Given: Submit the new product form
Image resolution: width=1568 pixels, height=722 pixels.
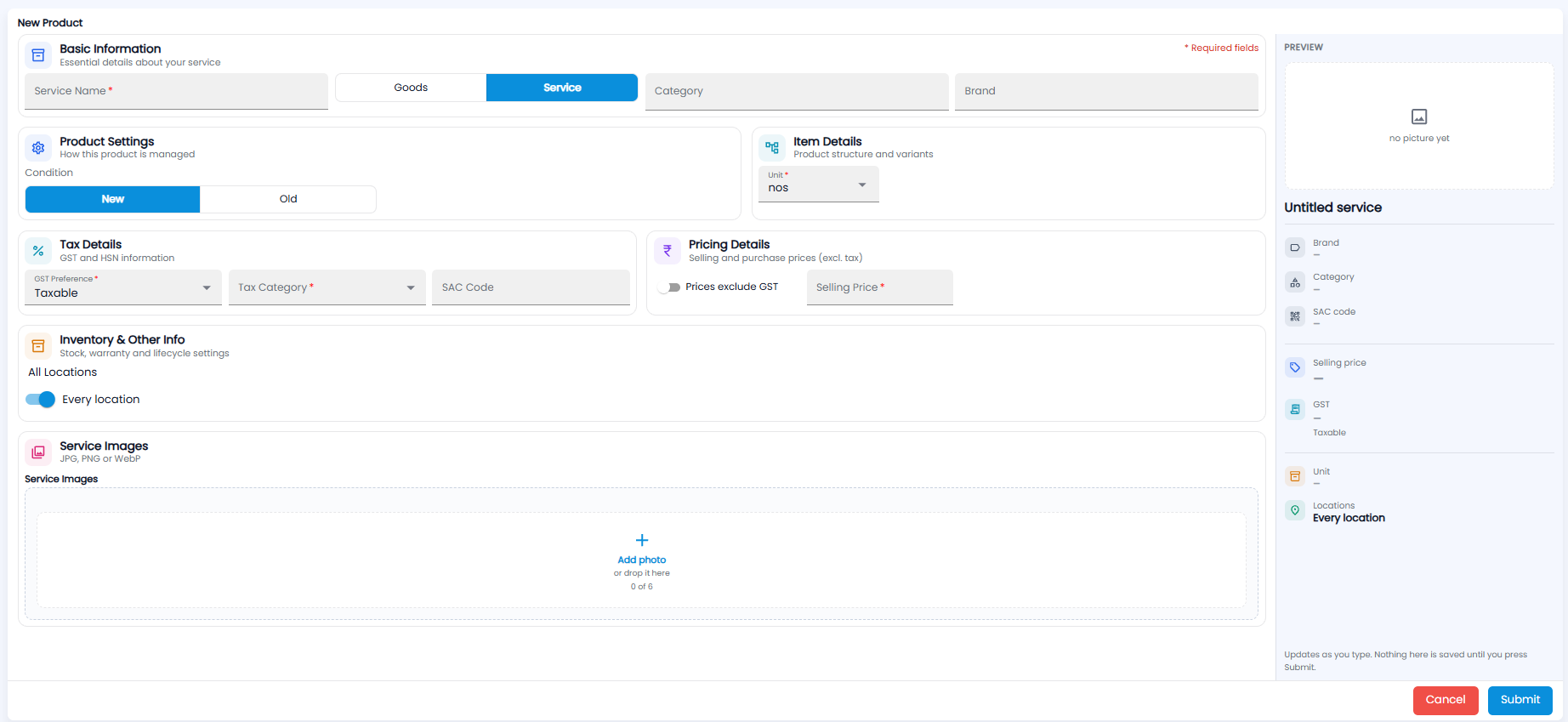Looking at the screenshot, I should (1520, 700).
